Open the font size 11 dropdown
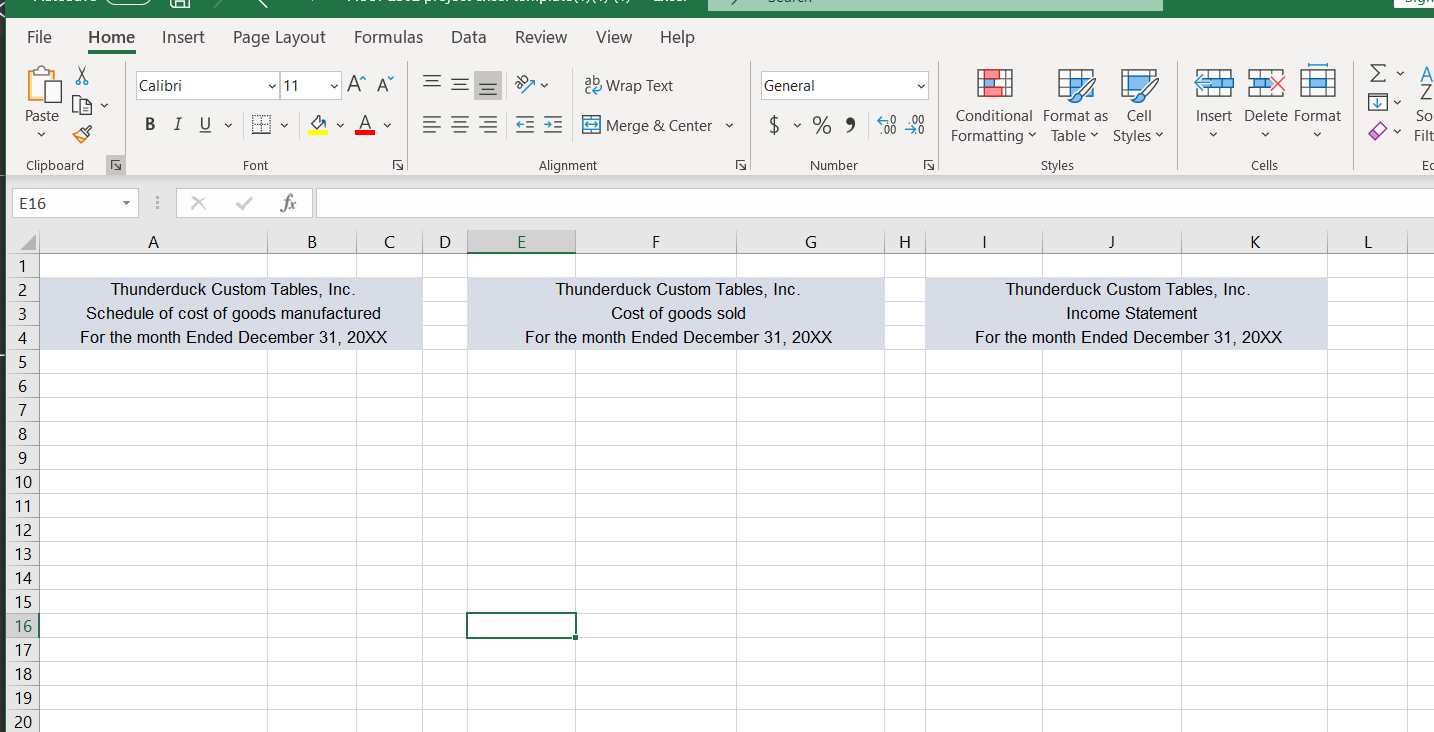 [x=334, y=86]
